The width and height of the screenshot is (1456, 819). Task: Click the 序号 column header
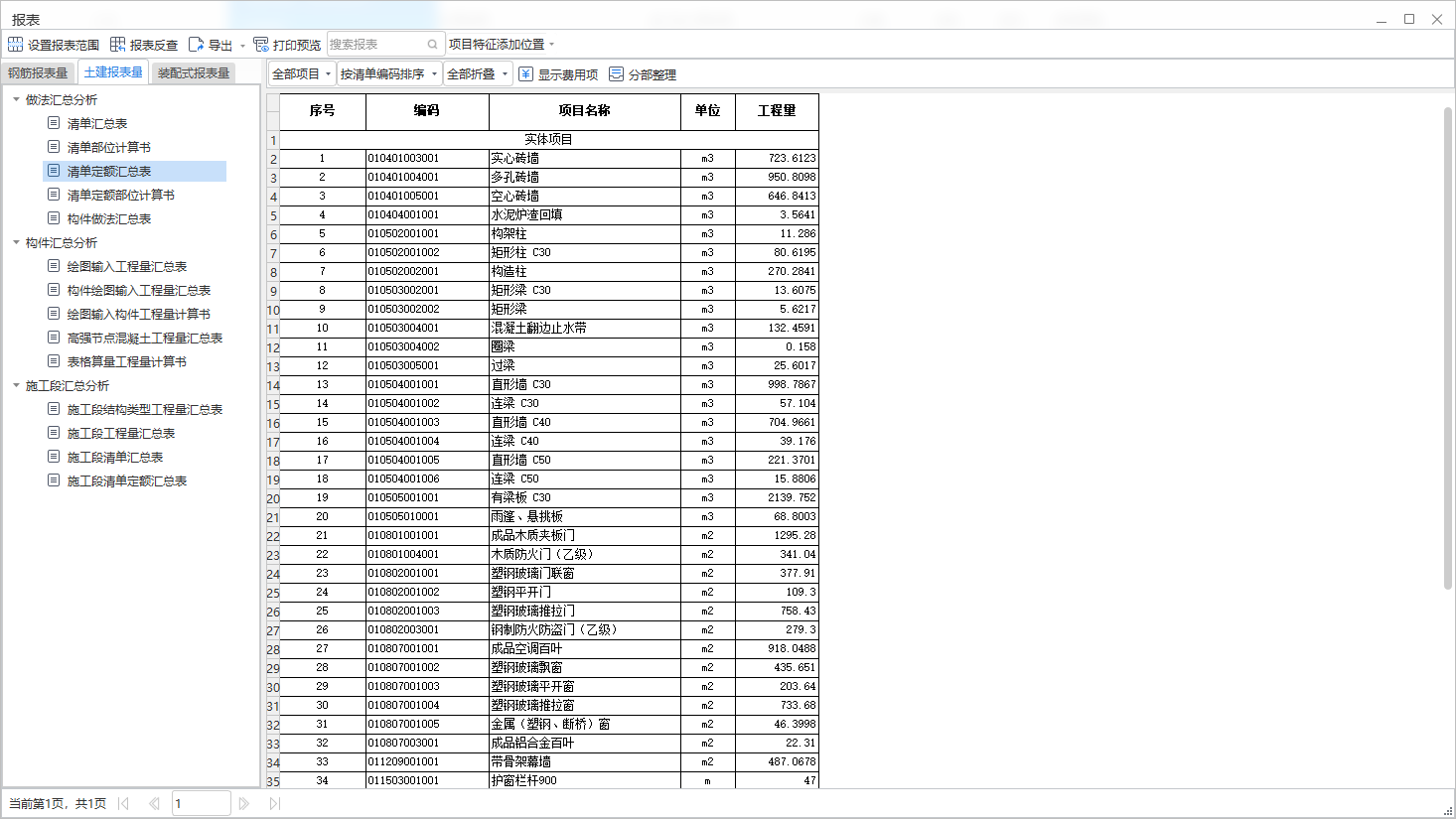(323, 111)
